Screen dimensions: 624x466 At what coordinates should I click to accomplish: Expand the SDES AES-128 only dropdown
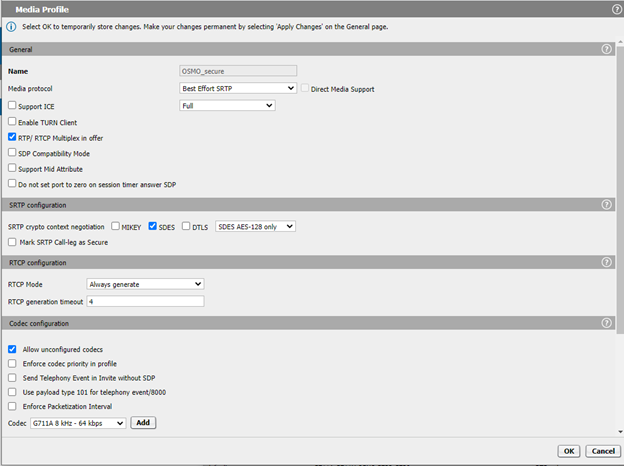pyautogui.click(x=255, y=226)
